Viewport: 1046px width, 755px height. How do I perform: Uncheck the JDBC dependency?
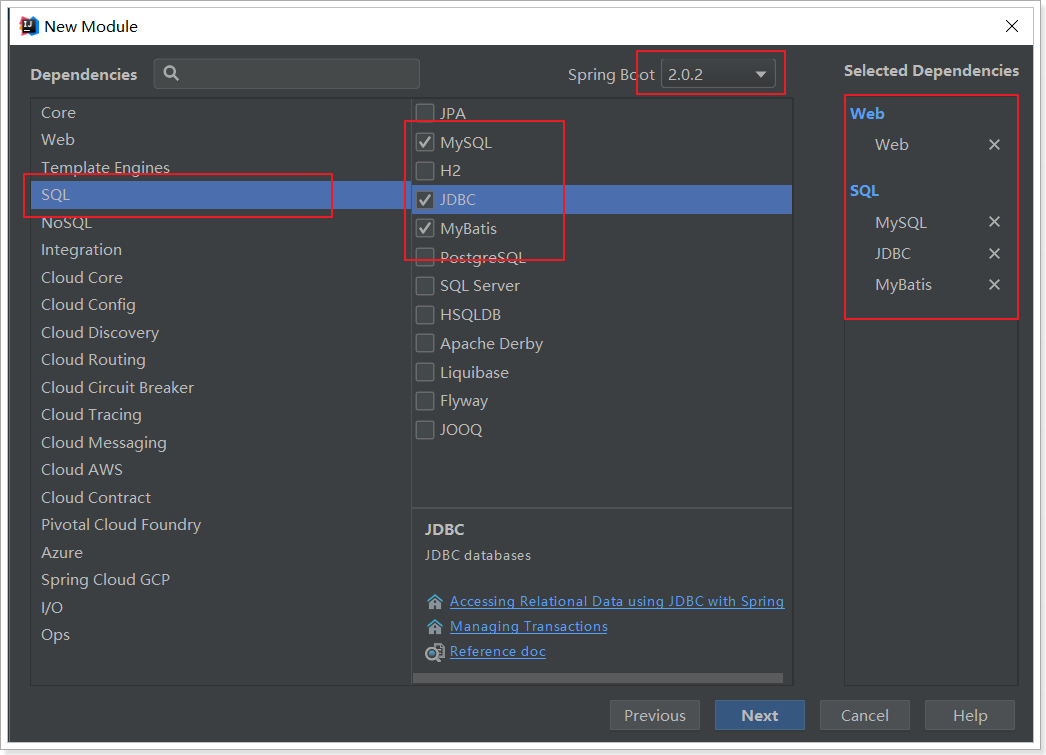tap(425, 199)
